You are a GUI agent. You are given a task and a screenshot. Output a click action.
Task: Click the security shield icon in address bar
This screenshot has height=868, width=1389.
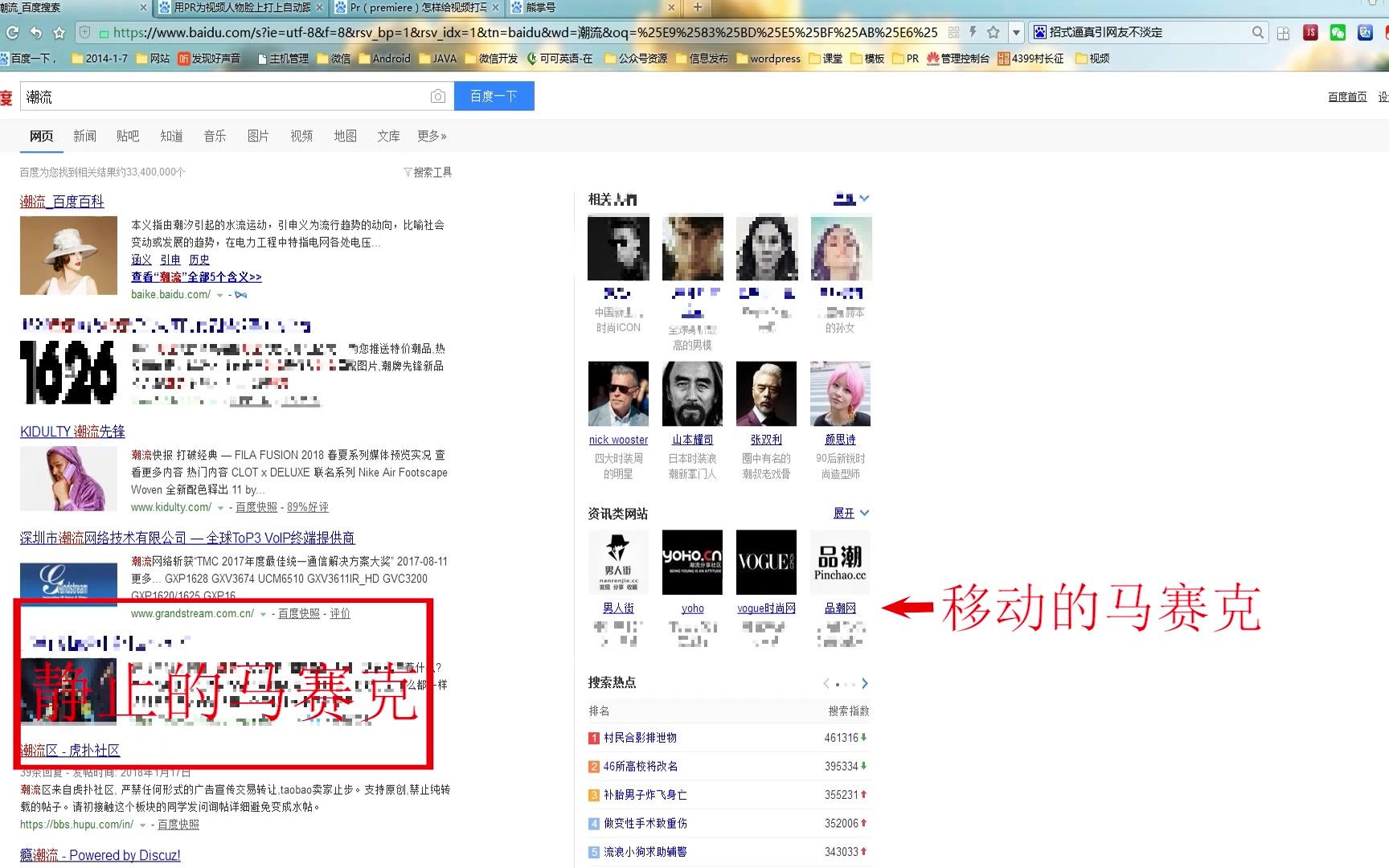84,32
